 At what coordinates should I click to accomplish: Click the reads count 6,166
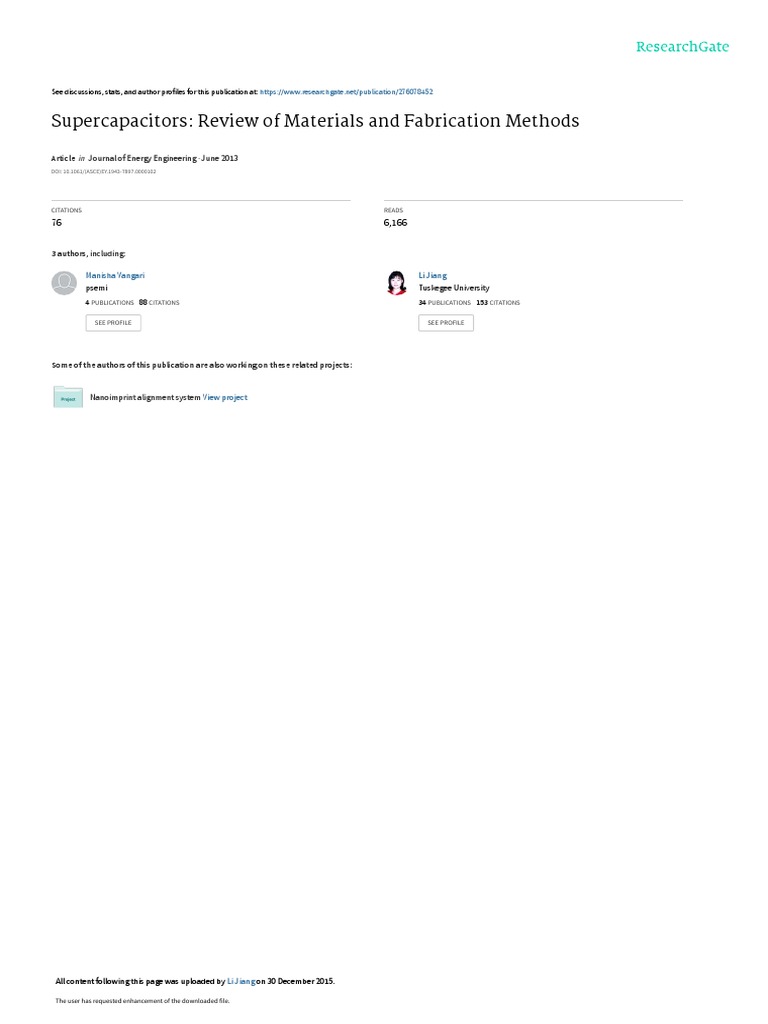click(x=395, y=223)
